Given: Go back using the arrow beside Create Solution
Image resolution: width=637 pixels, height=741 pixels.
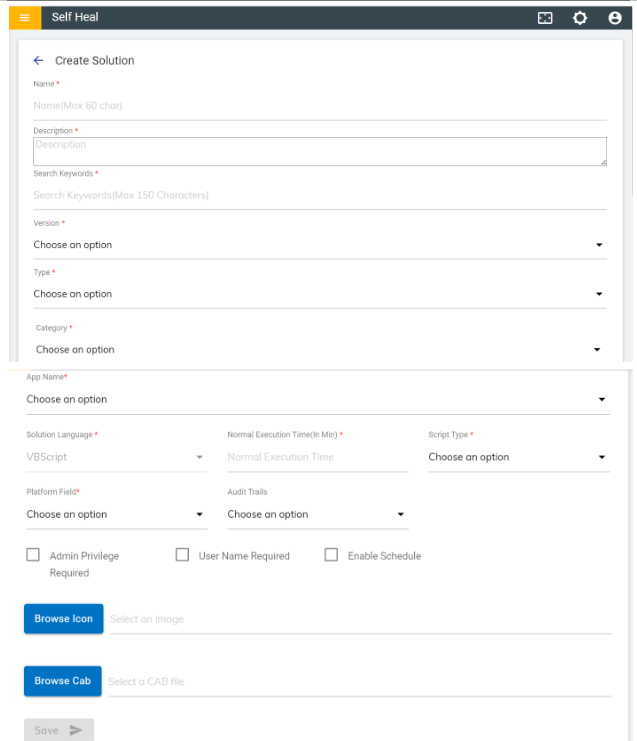Looking at the screenshot, I should click(38, 61).
